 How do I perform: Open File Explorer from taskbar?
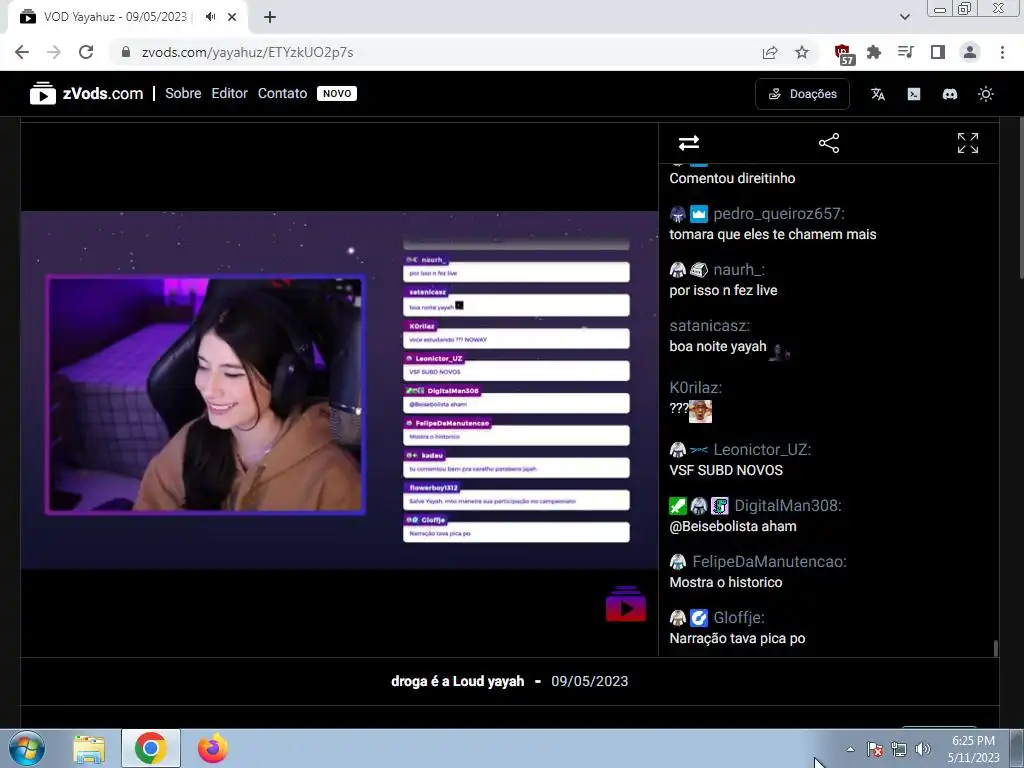89,748
